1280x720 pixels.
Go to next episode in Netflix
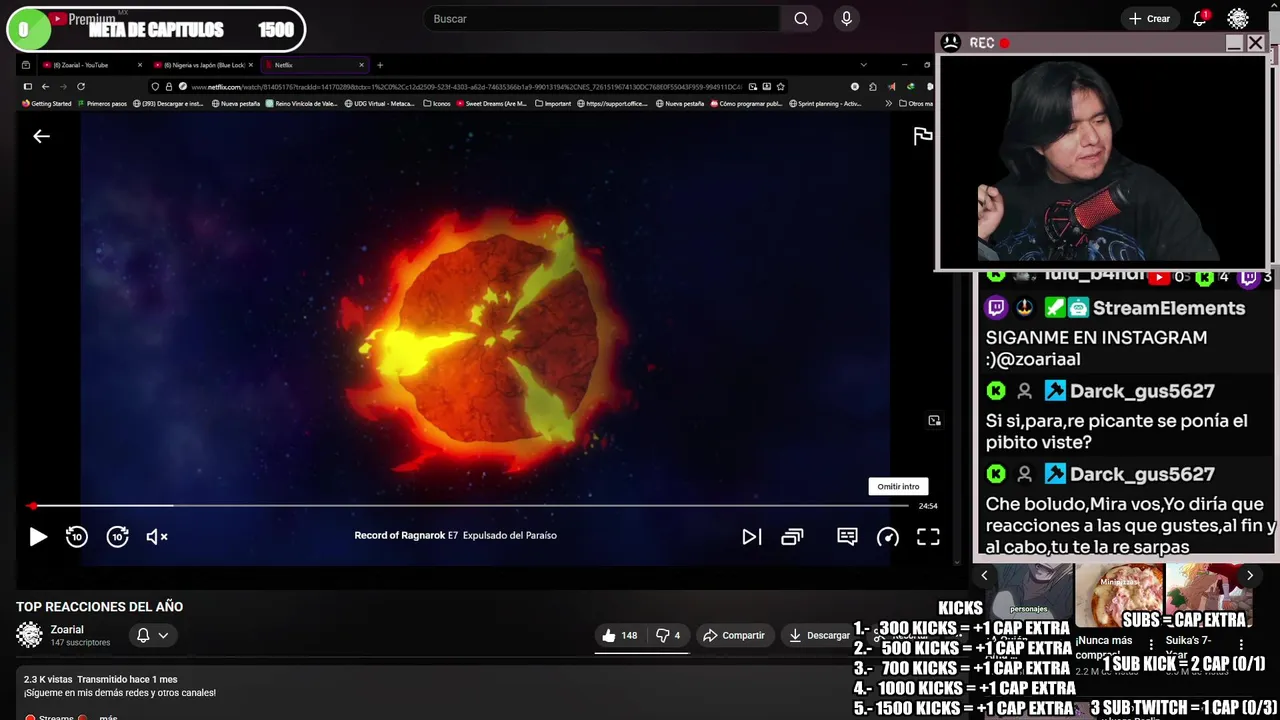coord(752,537)
